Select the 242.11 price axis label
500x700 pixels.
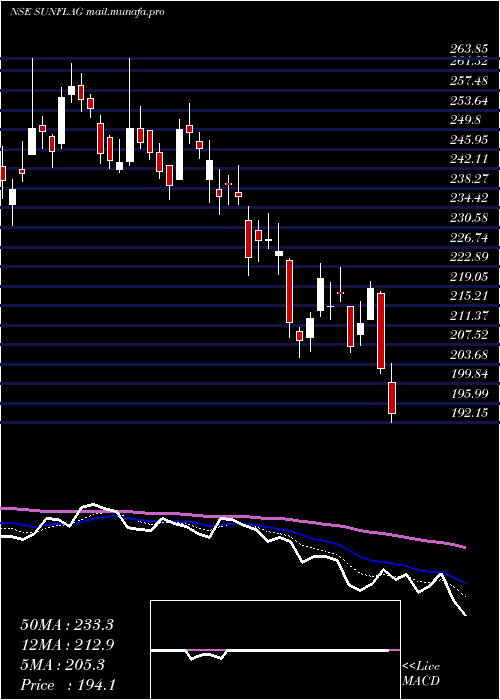pyautogui.click(x=469, y=159)
